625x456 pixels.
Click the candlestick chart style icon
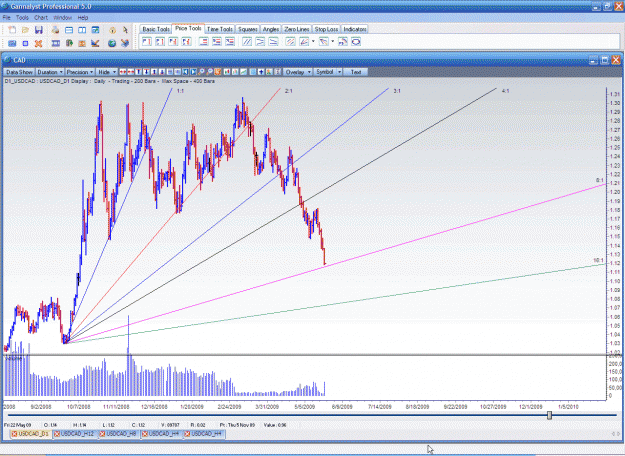pos(227,72)
